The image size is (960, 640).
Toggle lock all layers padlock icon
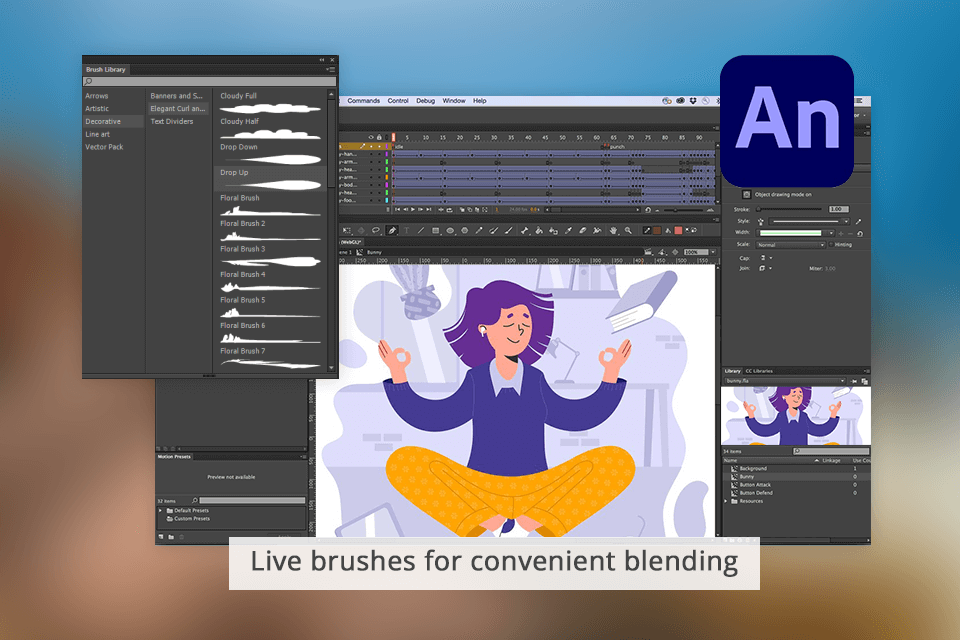[380, 137]
